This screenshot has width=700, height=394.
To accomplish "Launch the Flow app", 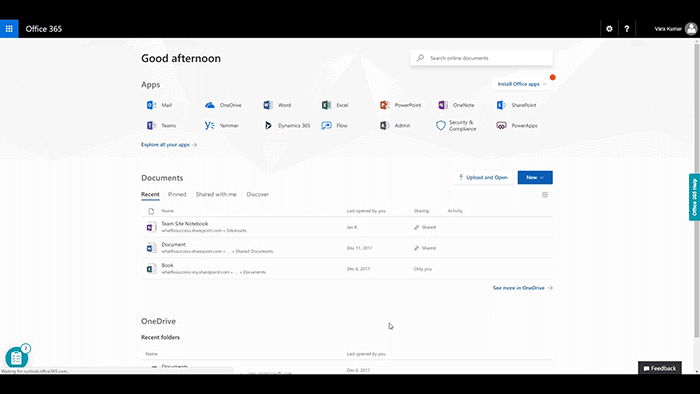I will coord(334,125).
